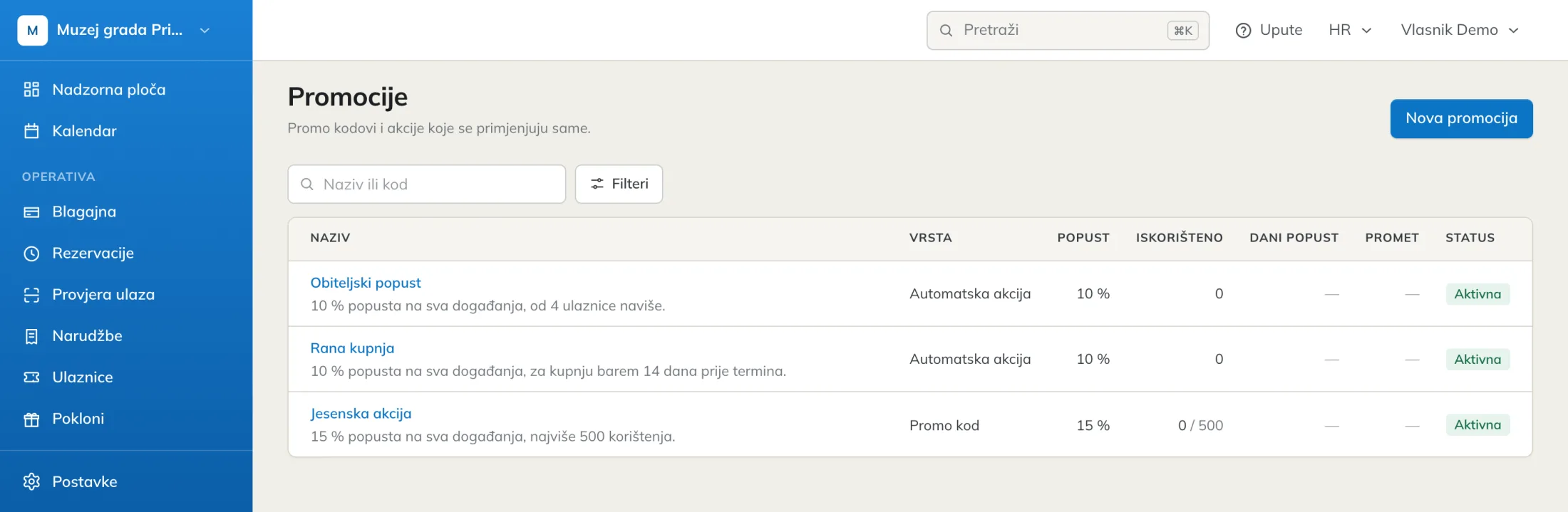Click the Narudžbe receipt icon

pos(31,336)
